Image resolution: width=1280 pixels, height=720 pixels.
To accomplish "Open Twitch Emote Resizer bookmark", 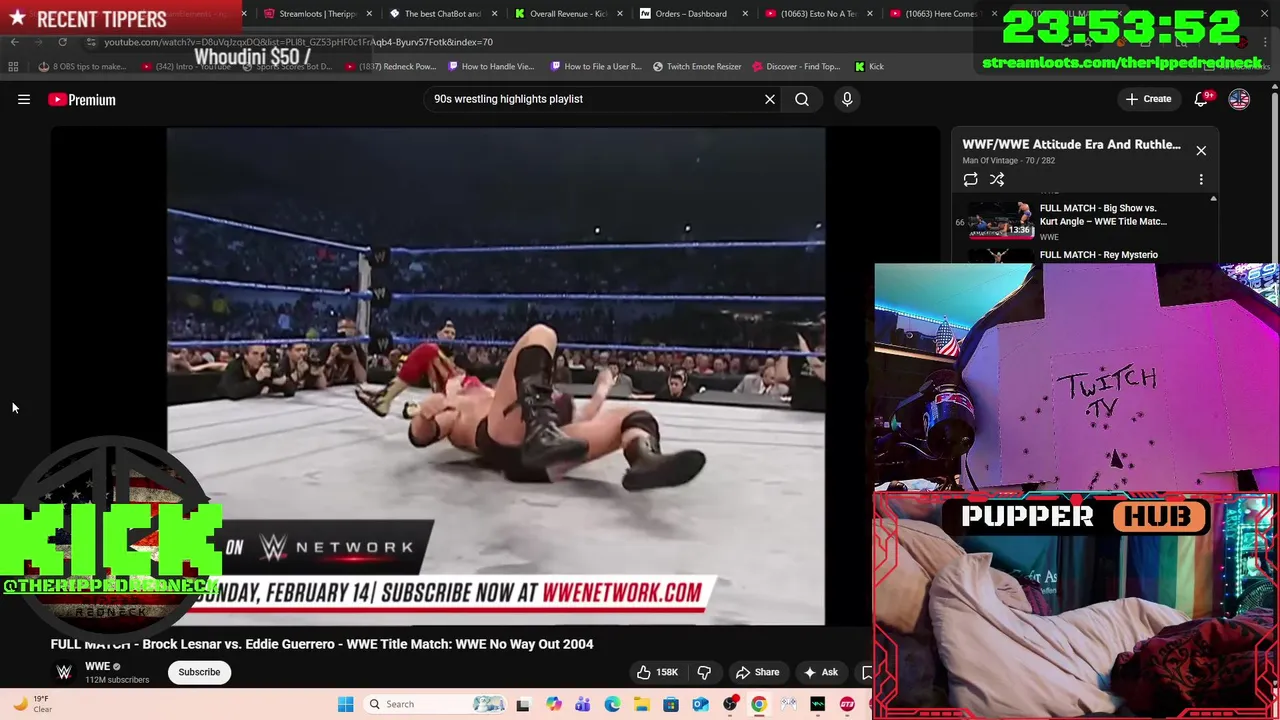I will (x=697, y=67).
